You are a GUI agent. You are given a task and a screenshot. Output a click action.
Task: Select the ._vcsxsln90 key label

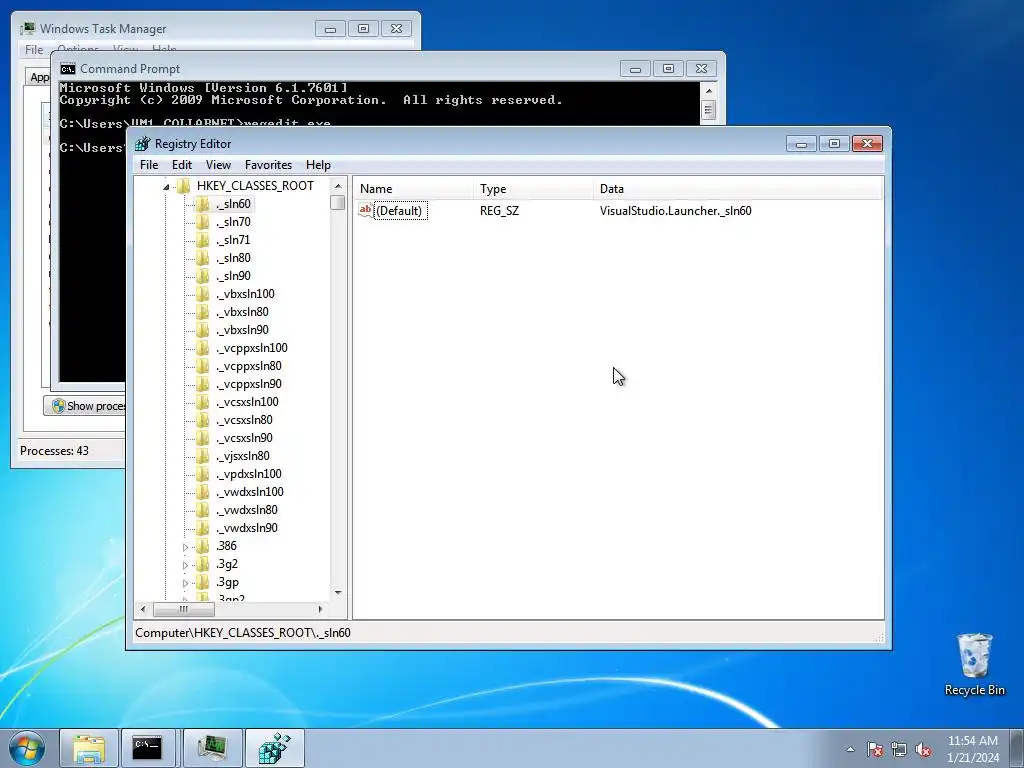[244, 438]
